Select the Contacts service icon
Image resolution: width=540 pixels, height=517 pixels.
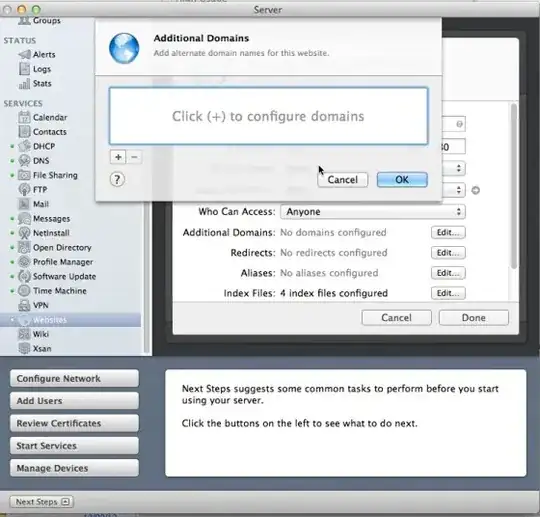click(24, 132)
